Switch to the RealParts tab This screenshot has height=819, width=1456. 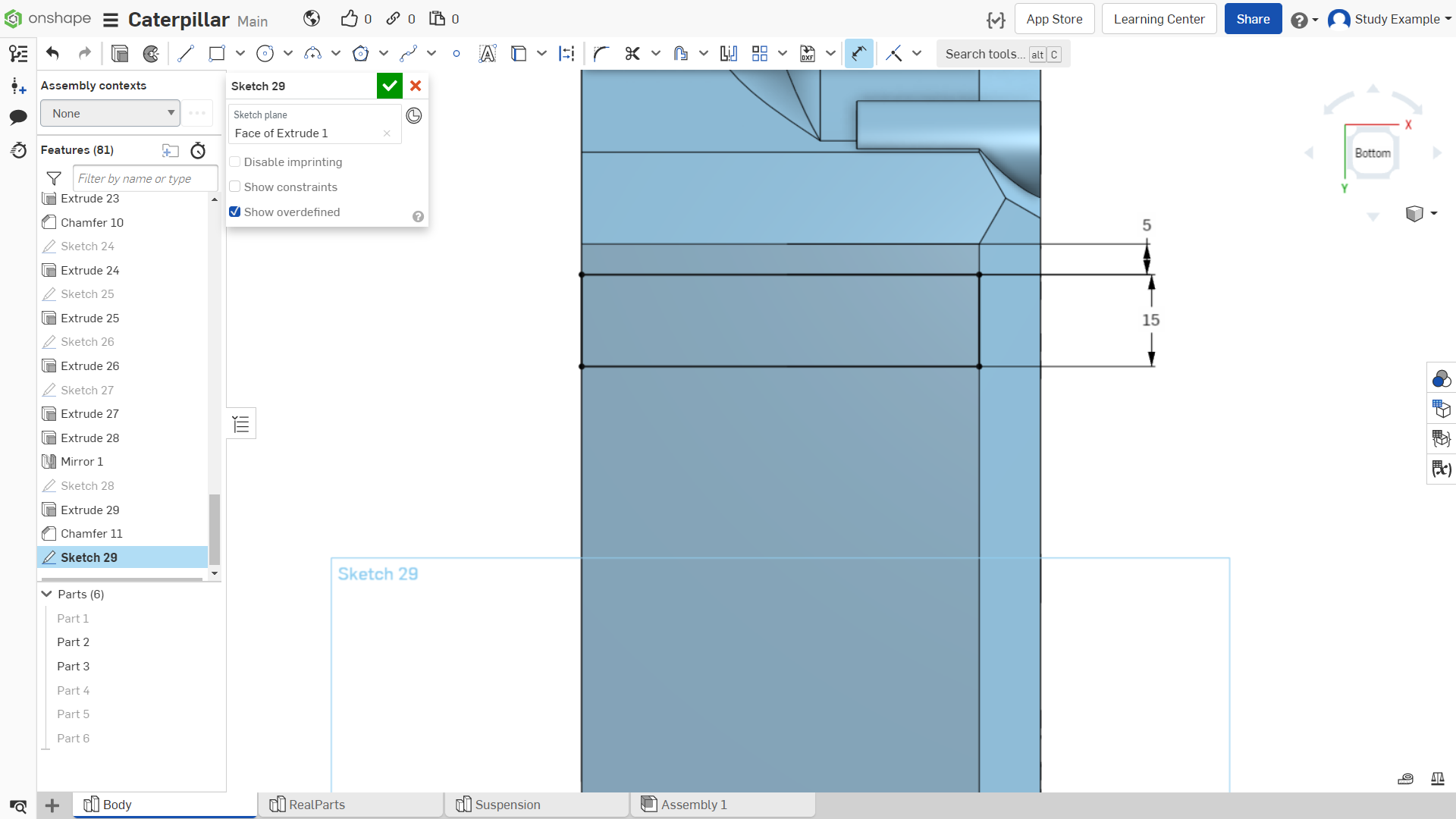pos(350,805)
